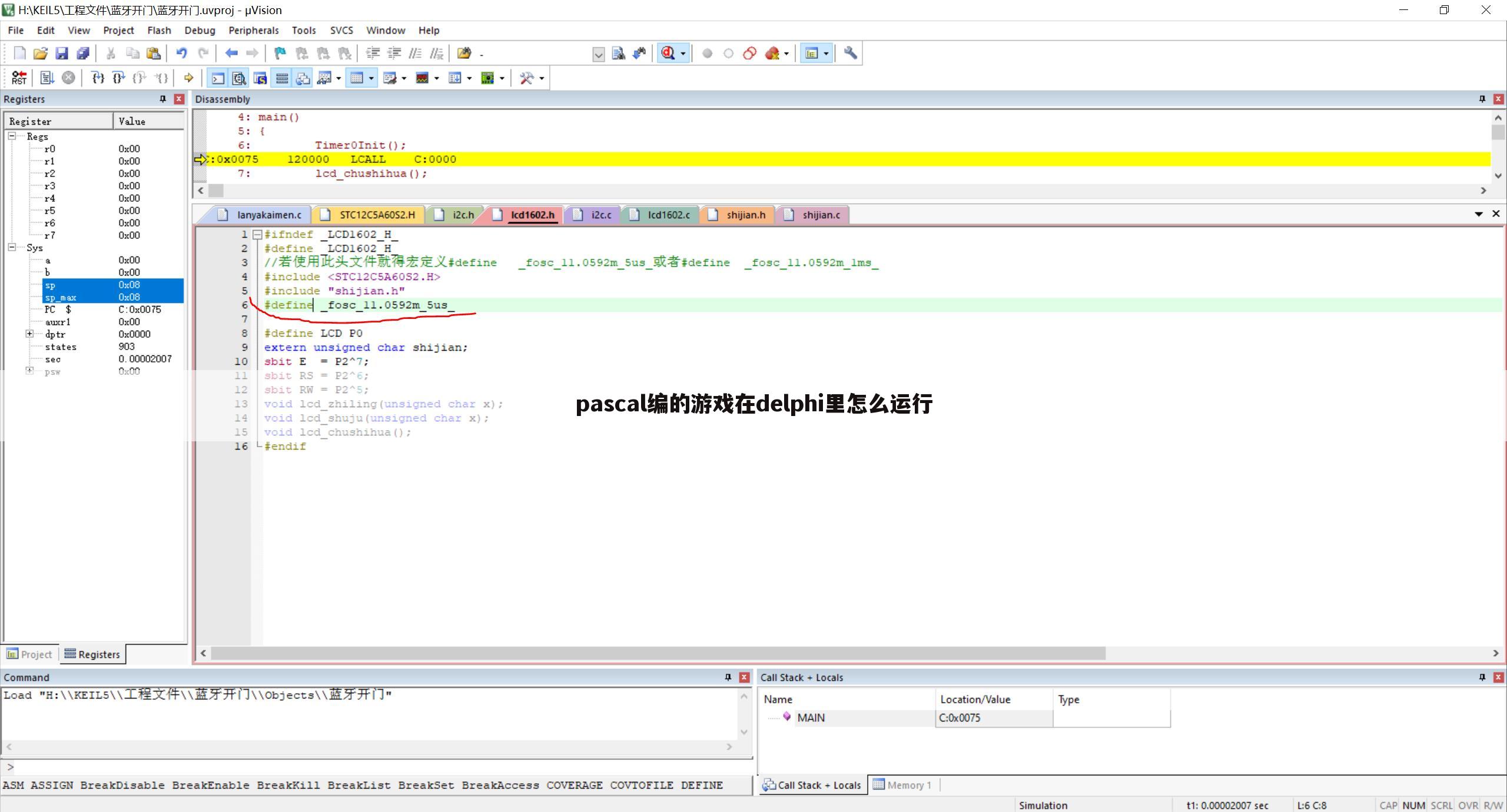Click the MAIN entry in Call Stack
Screen dimensions: 1507x812
click(811, 718)
